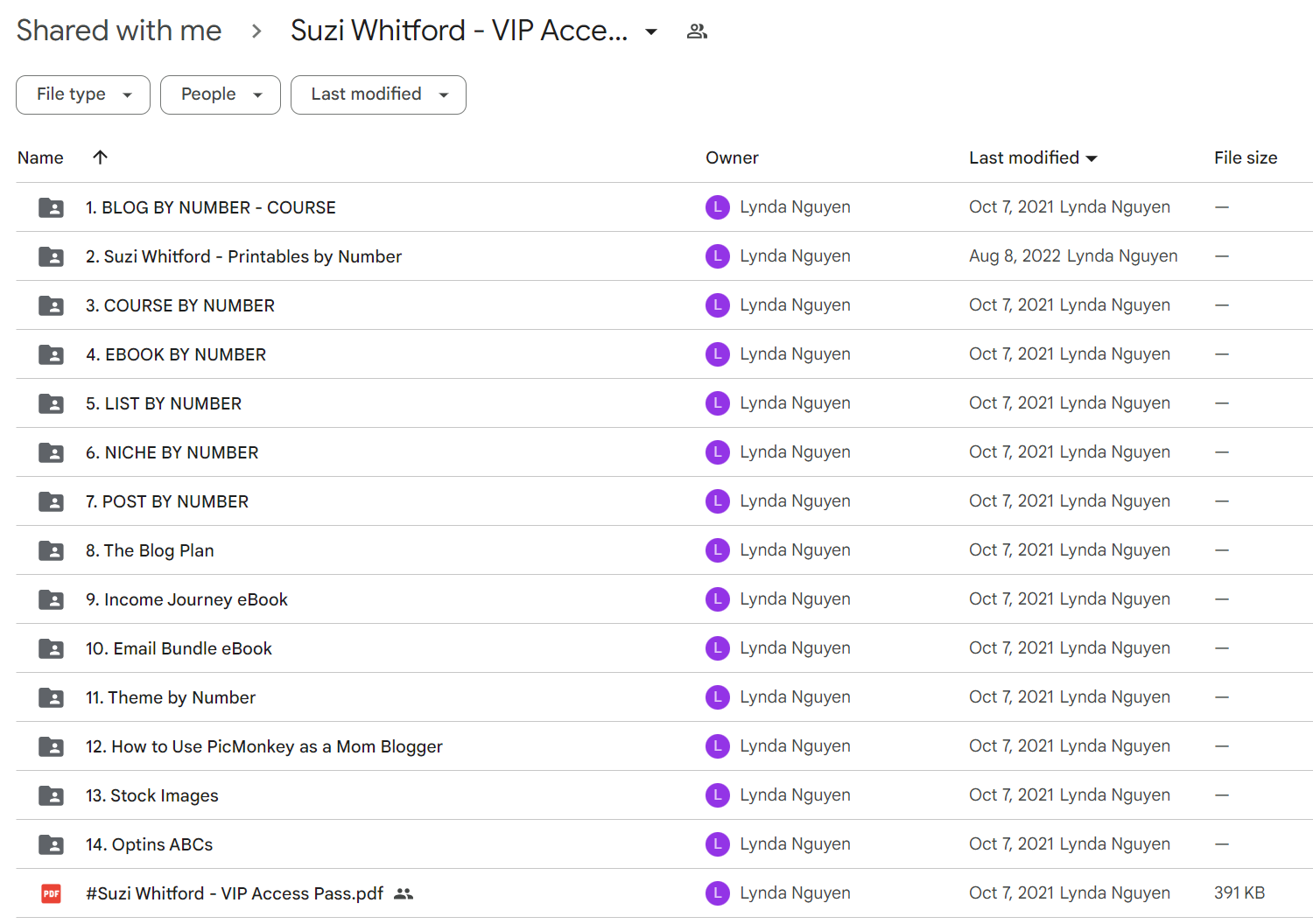Open folder 1. BLOG BY NUMBER - COURSE
The image size is (1313, 924).
211,207
